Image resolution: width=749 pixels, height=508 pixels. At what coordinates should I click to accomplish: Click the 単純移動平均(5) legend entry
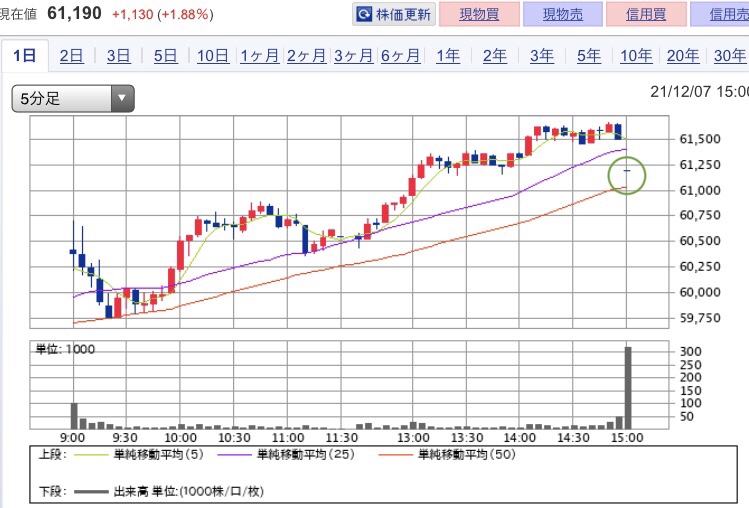(x=139, y=454)
